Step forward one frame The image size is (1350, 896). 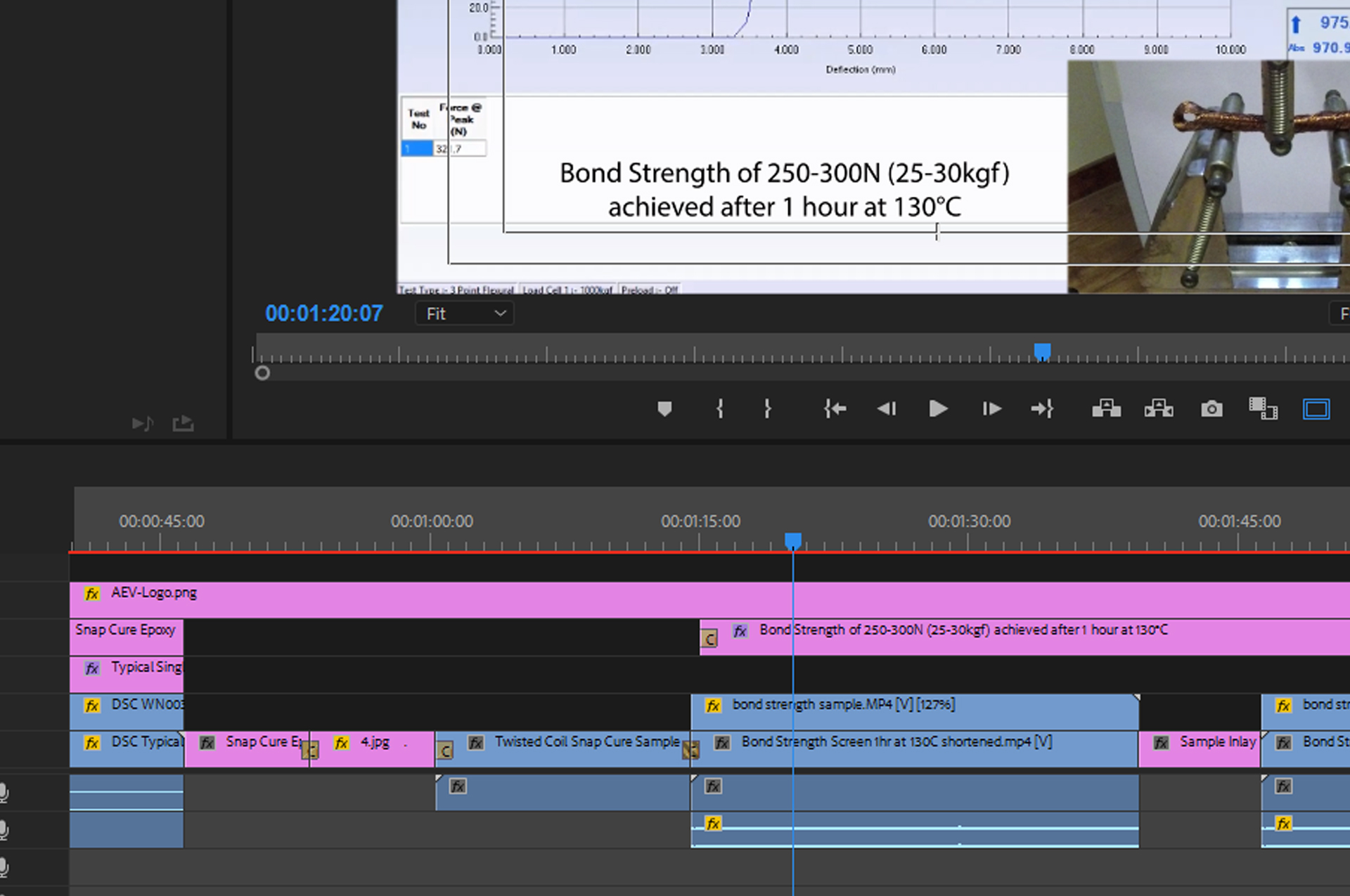(x=991, y=409)
